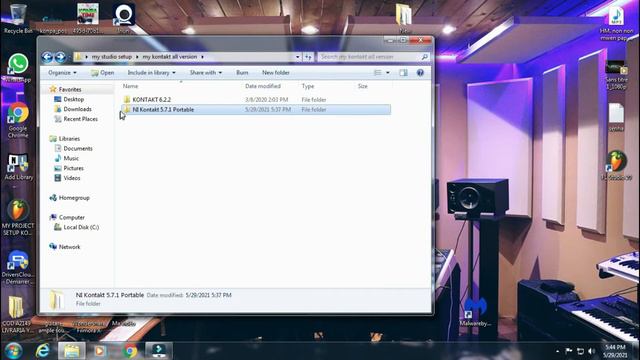Open Windows Media Player from taskbar
640x360 pixels.
[100, 351]
